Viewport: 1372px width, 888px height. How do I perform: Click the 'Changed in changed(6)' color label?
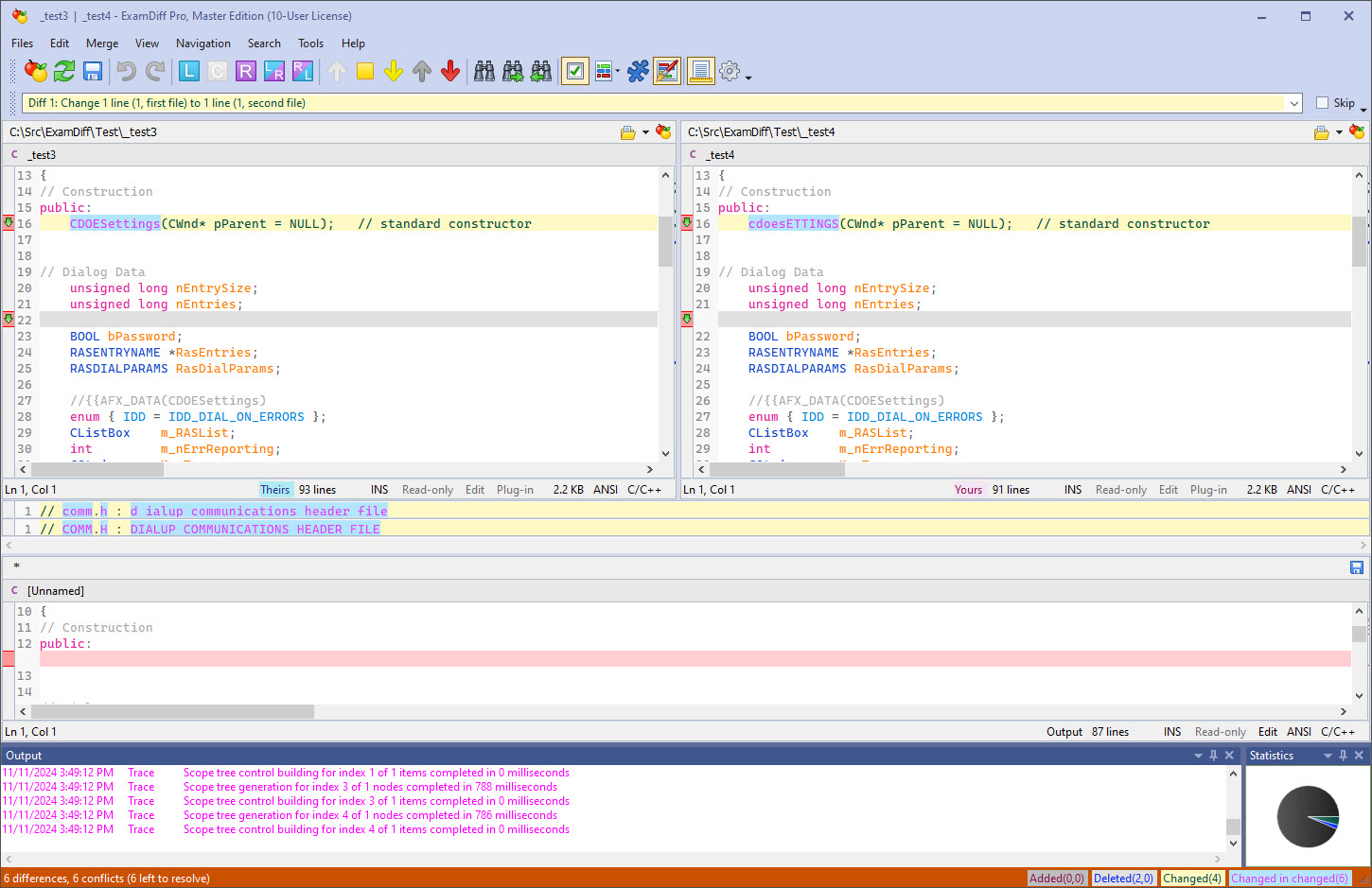click(x=1289, y=879)
